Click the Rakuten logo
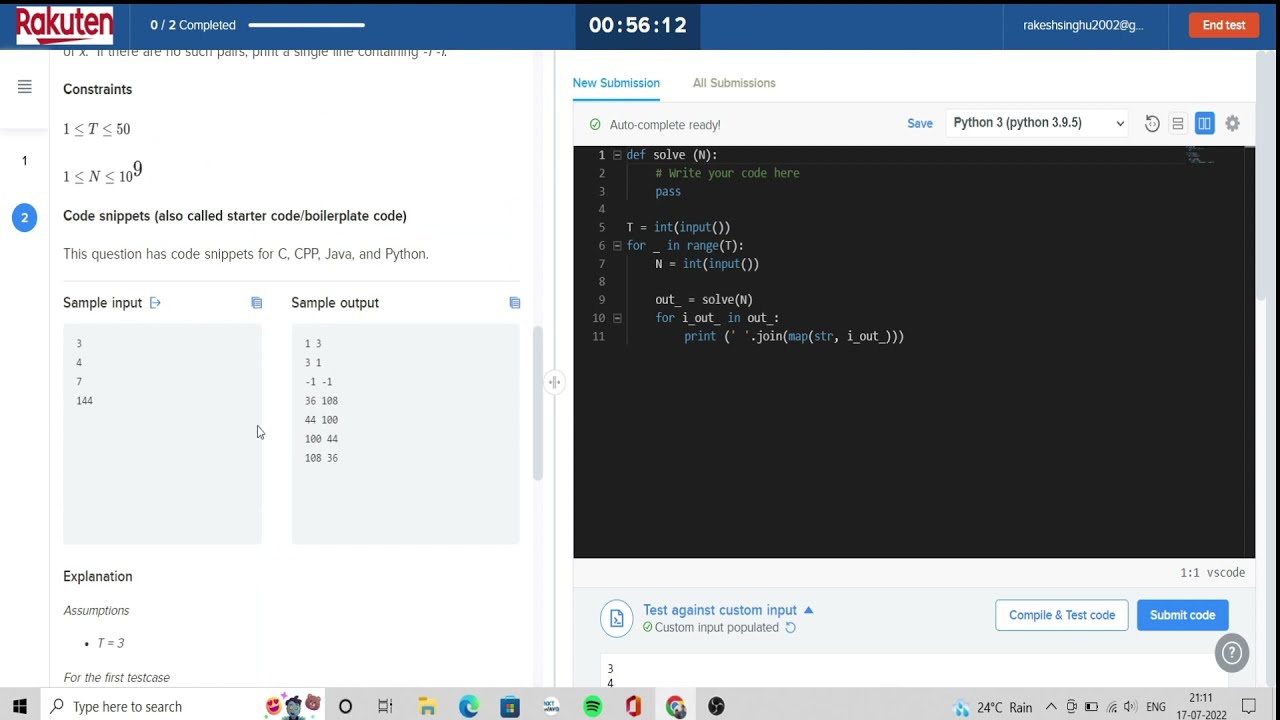The image size is (1280, 720). 64,25
